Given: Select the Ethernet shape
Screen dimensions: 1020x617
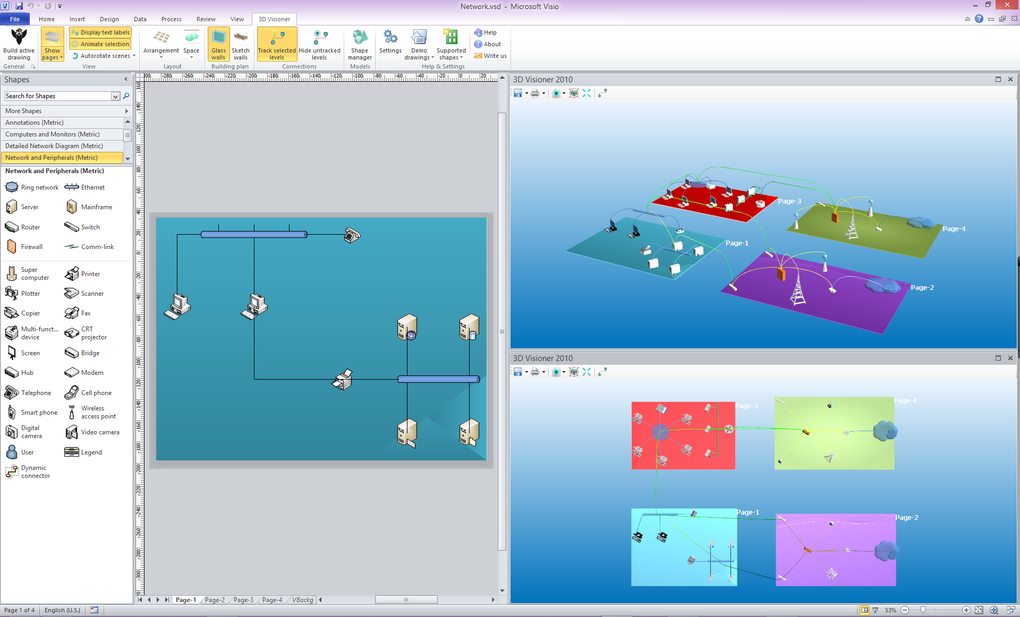Looking at the screenshot, I should pos(85,187).
